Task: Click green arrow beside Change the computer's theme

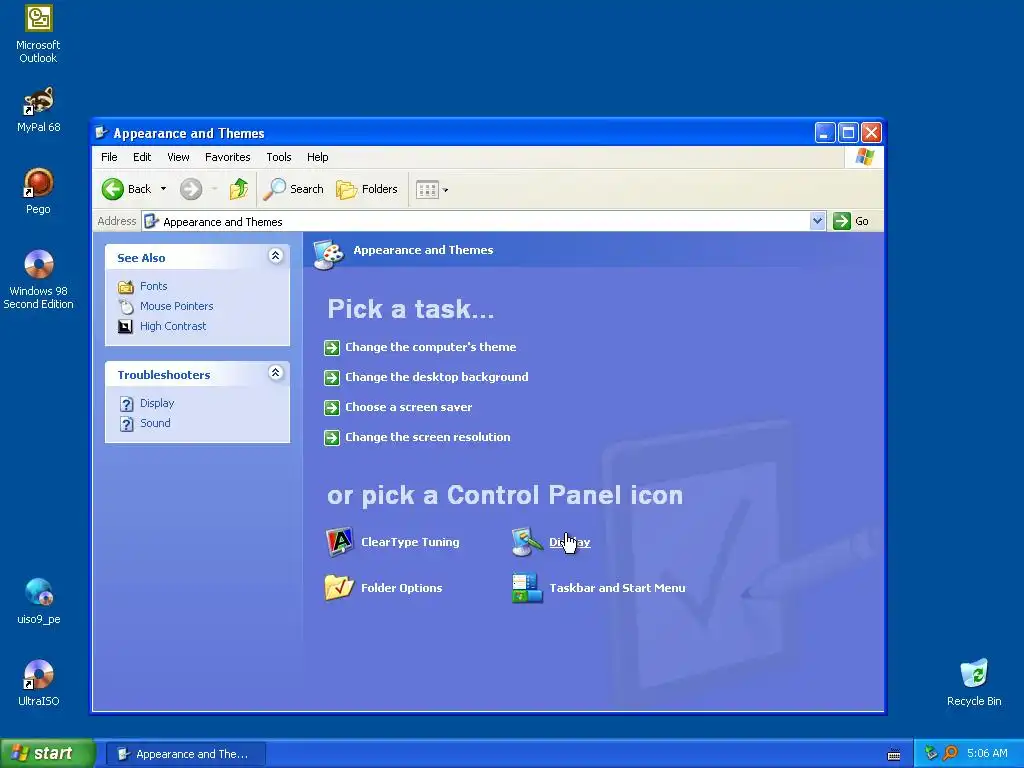Action: pos(332,347)
